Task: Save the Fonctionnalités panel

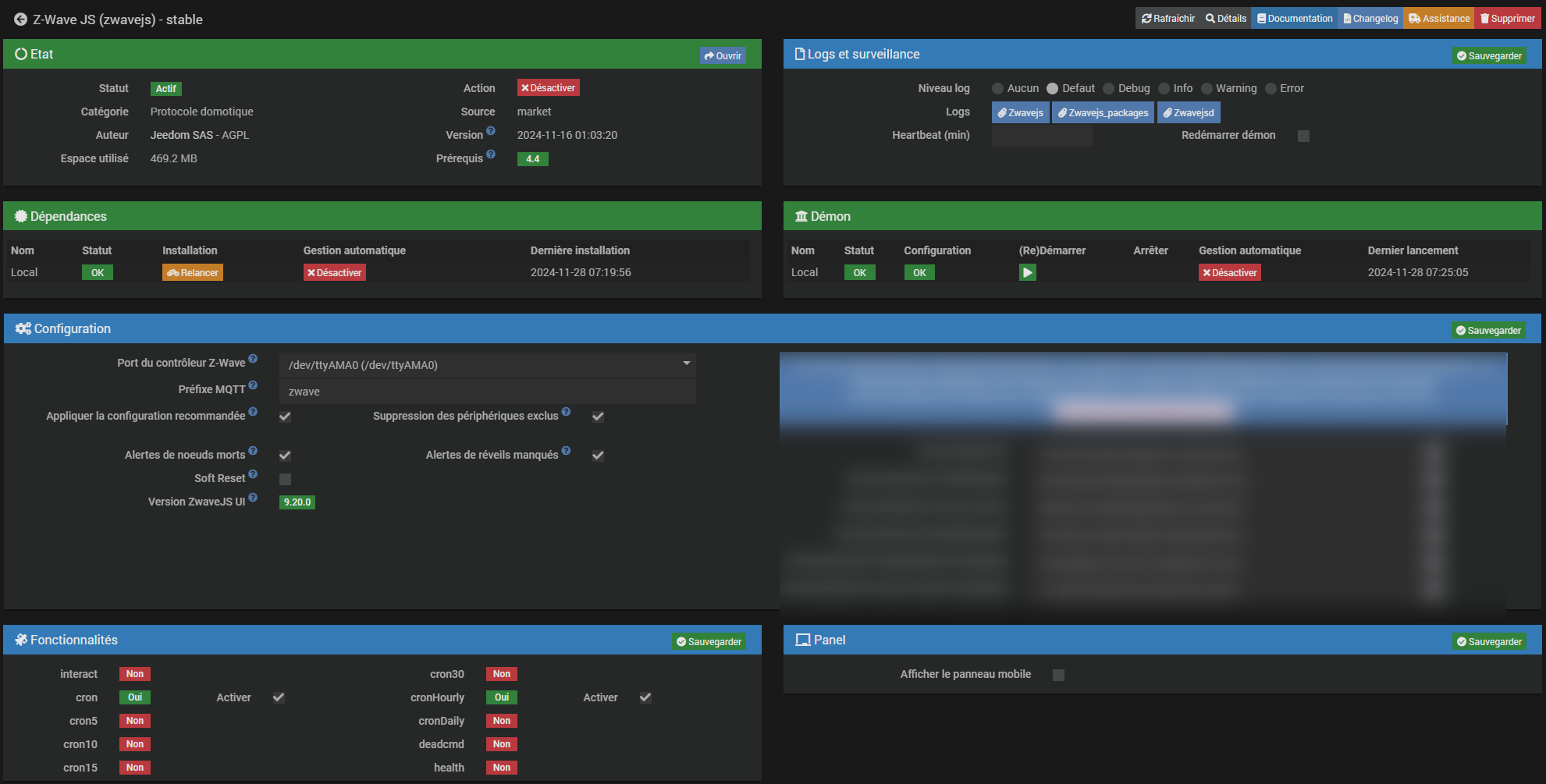Action: click(709, 641)
